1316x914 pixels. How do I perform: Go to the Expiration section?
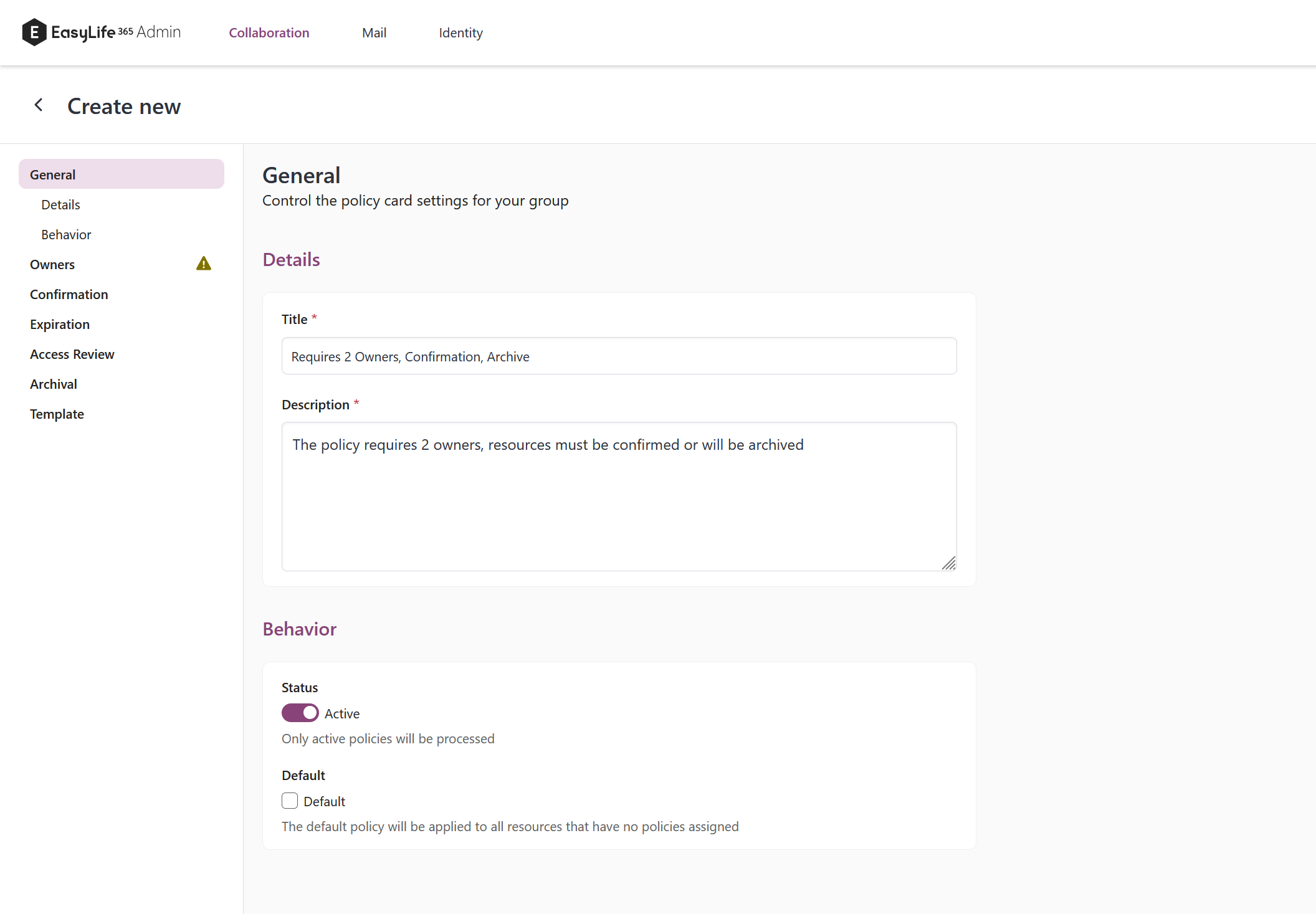click(x=60, y=325)
